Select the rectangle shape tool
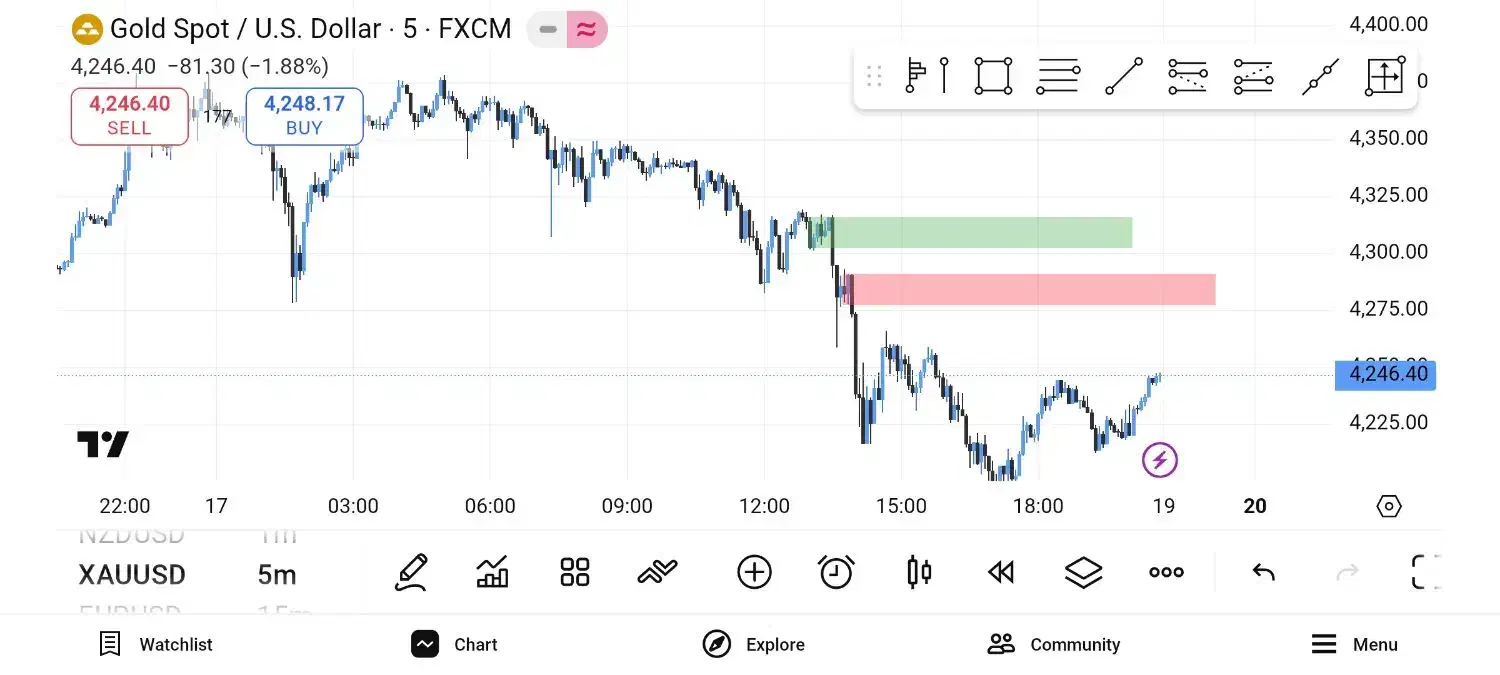1500x675 pixels. (x=993, y=76)
